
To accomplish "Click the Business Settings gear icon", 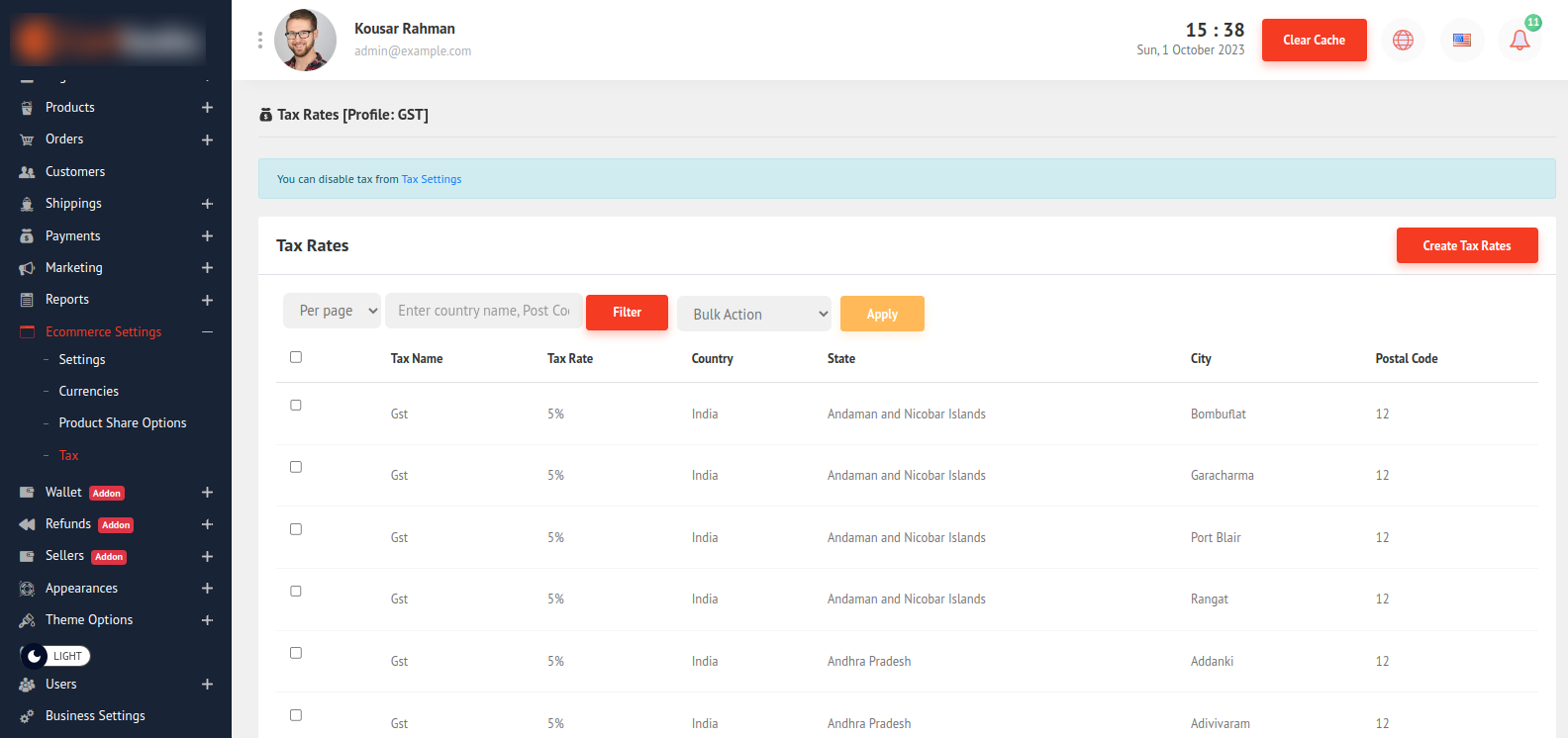I will click(x=27, y=716).
